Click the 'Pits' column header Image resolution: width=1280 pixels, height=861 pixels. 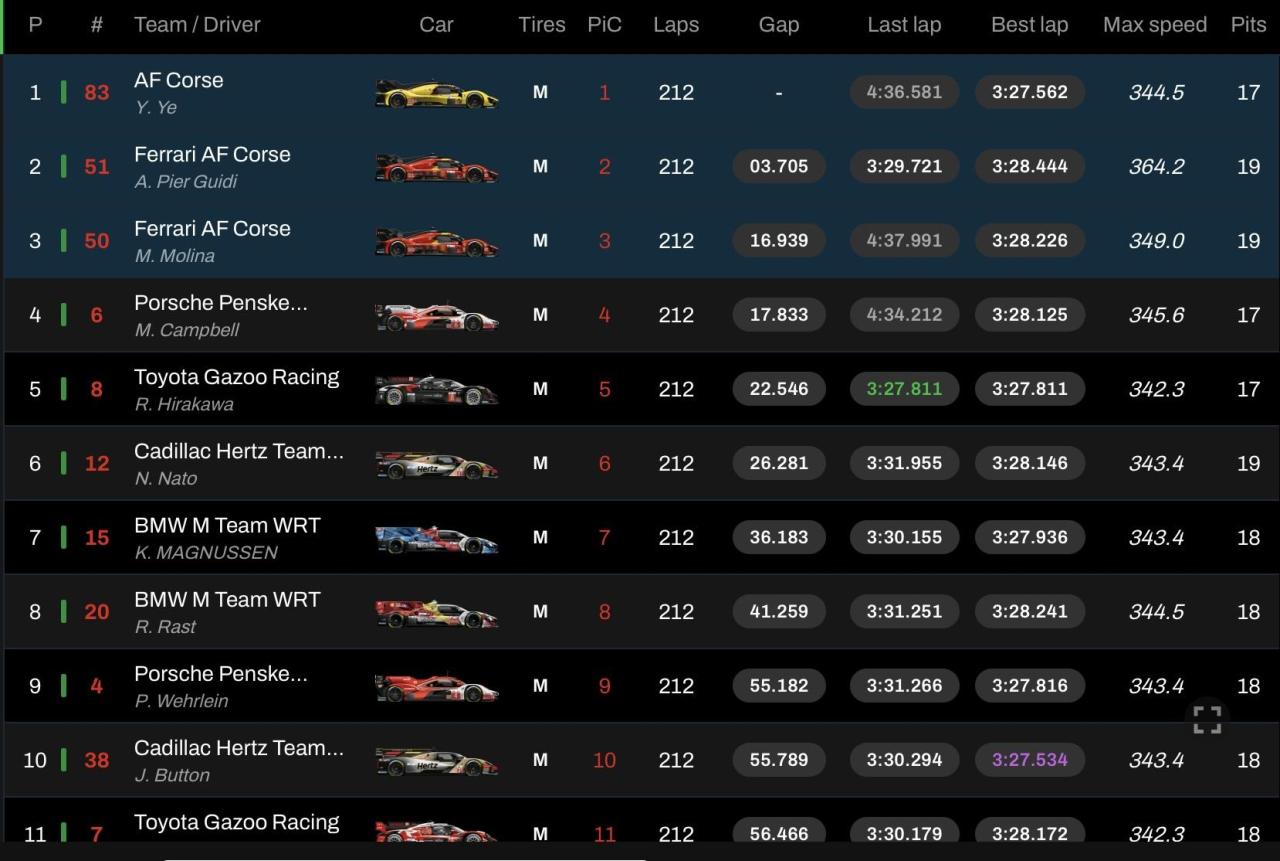click(1248, 25)
